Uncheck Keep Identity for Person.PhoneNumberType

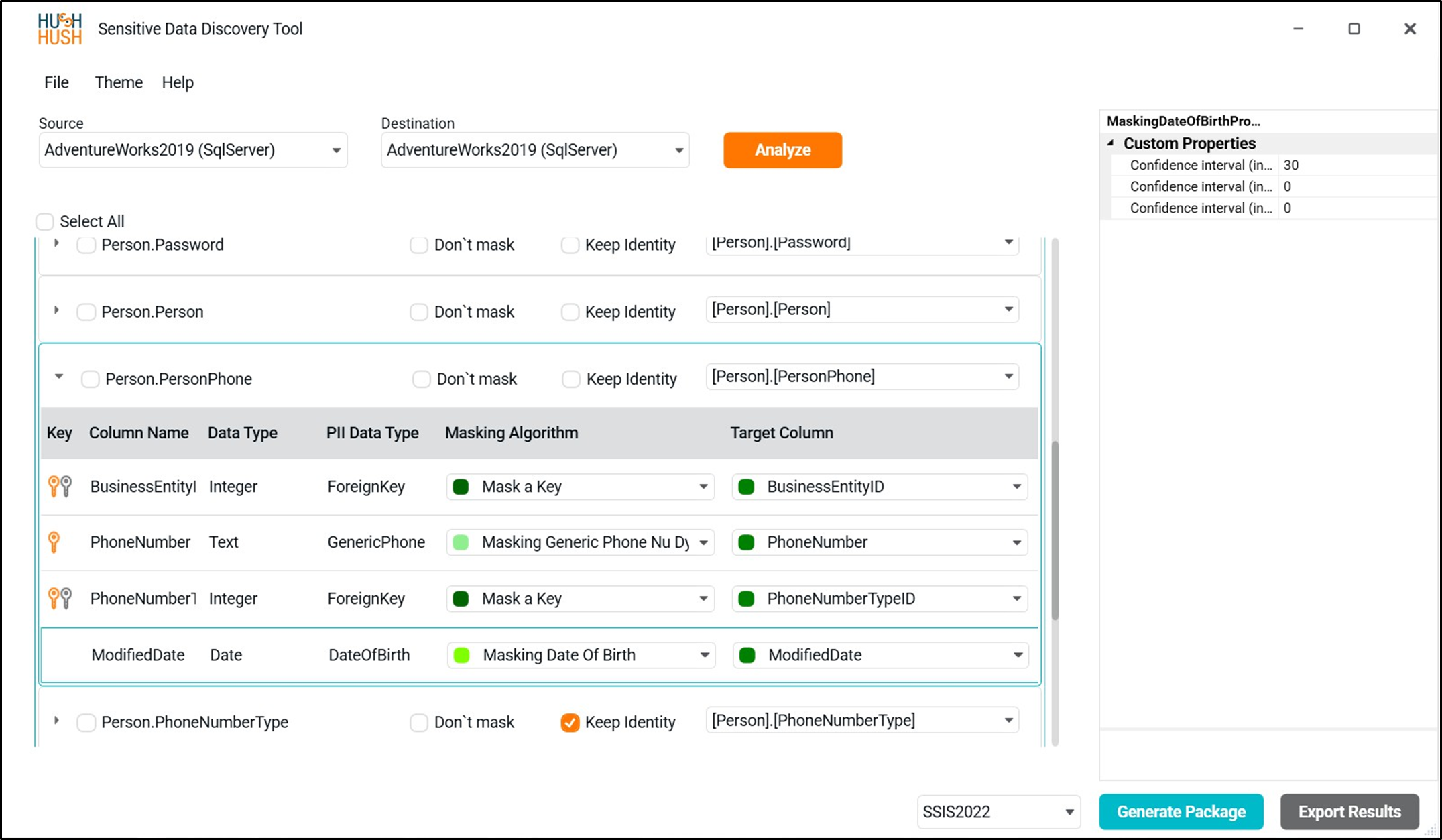point(570,723)
